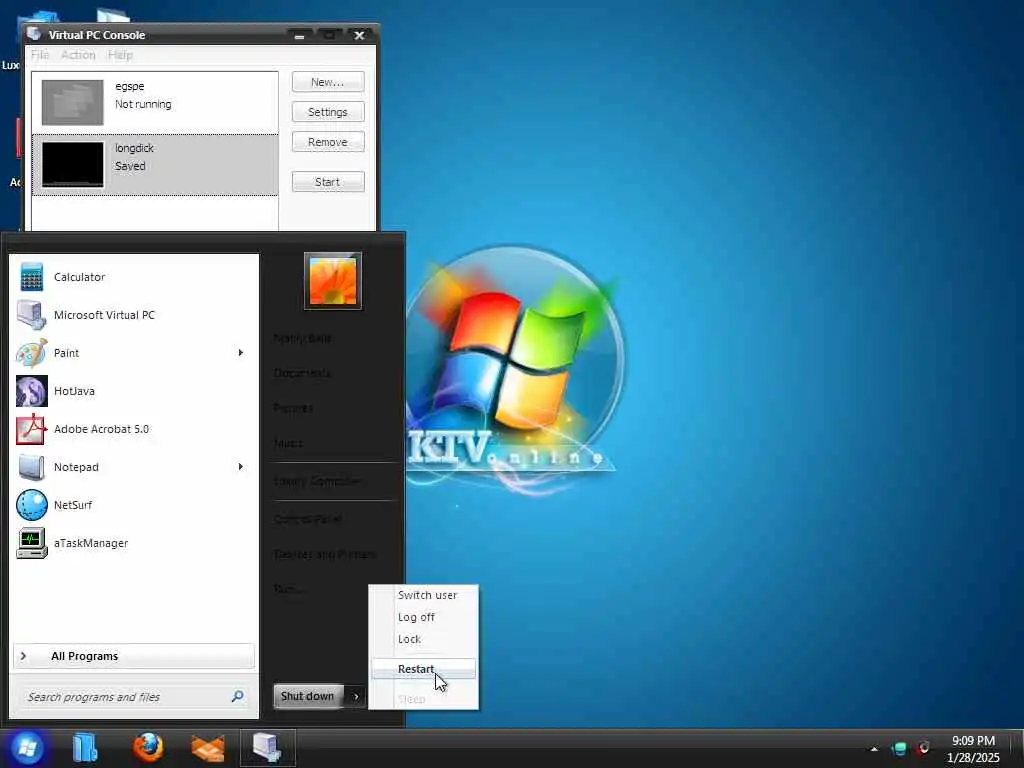Launch Firefox from the taskbar

pyautogui.click(x=148, y=748)
